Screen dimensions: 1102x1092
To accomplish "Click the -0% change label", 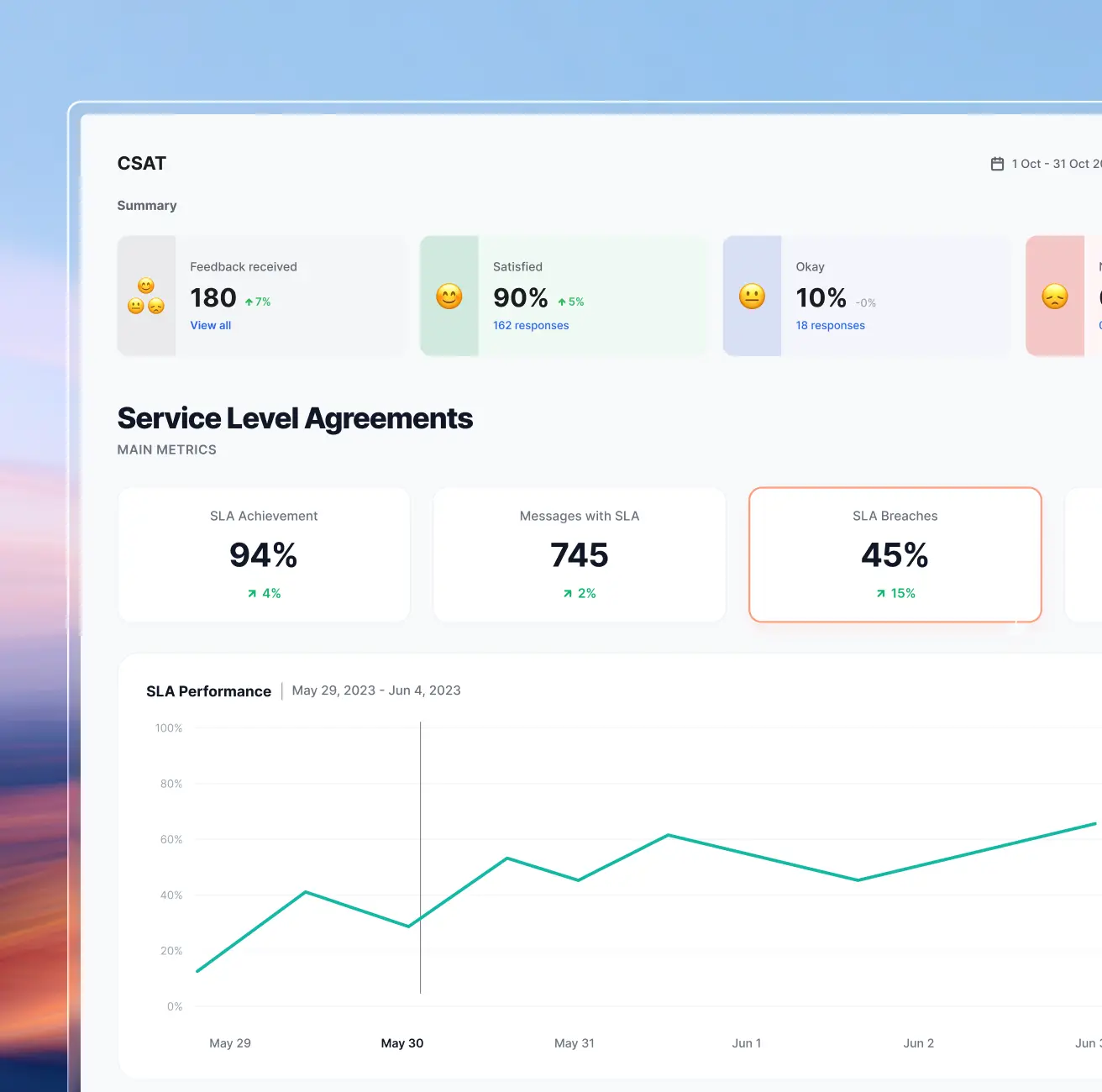I will click(x=866, y=302).
